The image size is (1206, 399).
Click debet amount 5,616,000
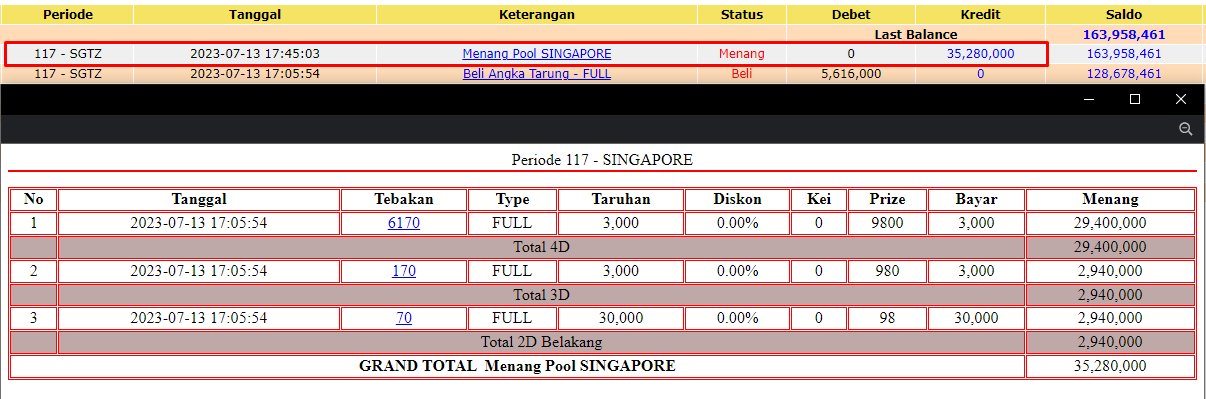851,74
